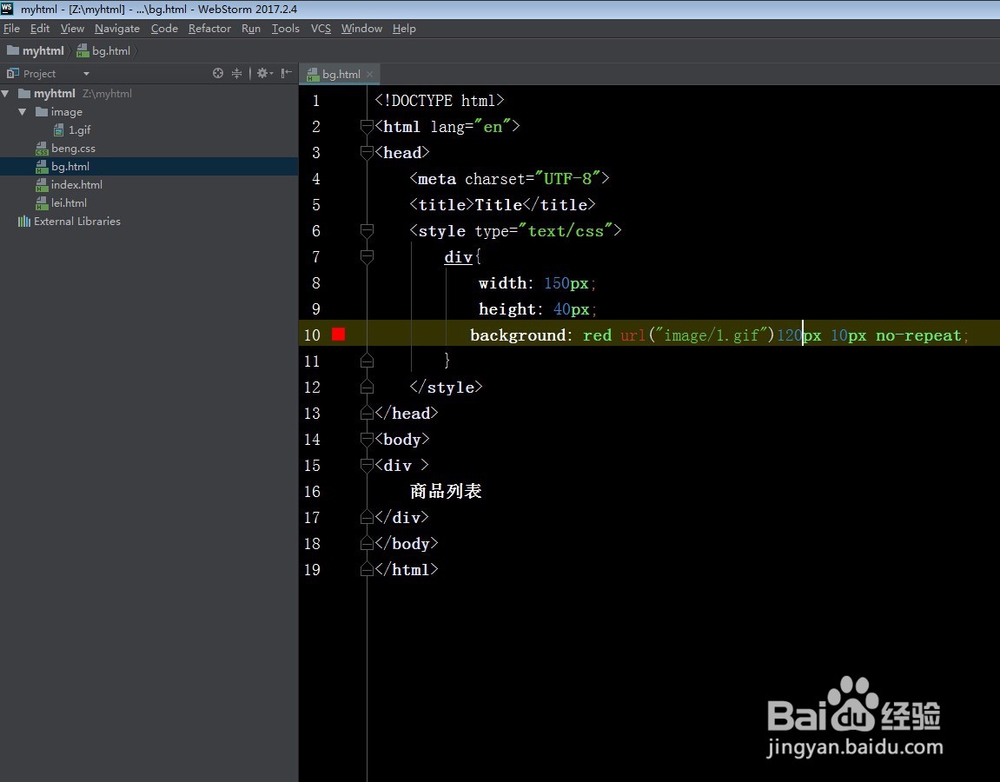This screenshot has width=1000, height=782.
Task: Select beng.css in the project tree
Action: pyautogui.click(x=73, y=149)
